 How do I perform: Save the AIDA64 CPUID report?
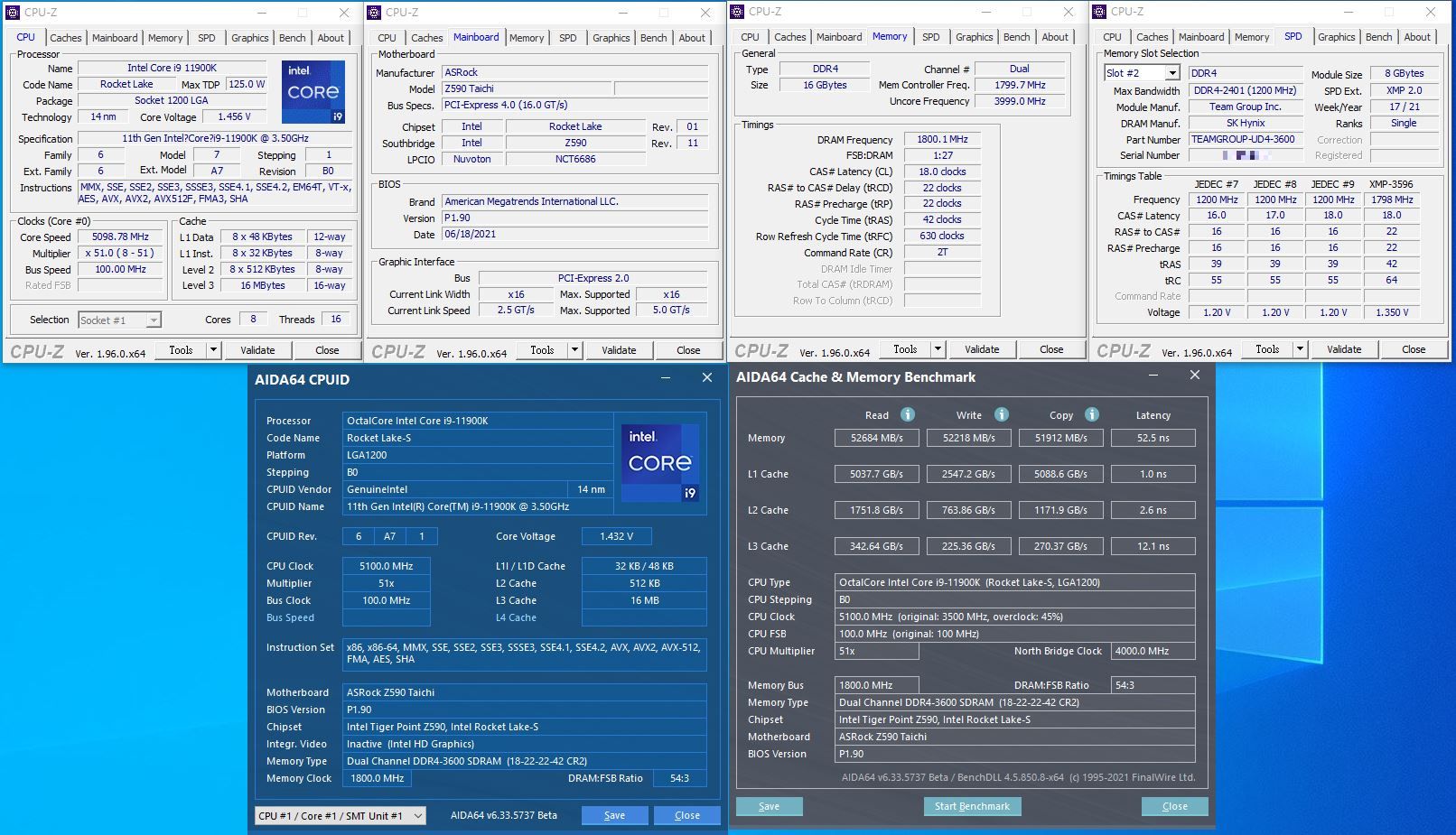(614, 815)
